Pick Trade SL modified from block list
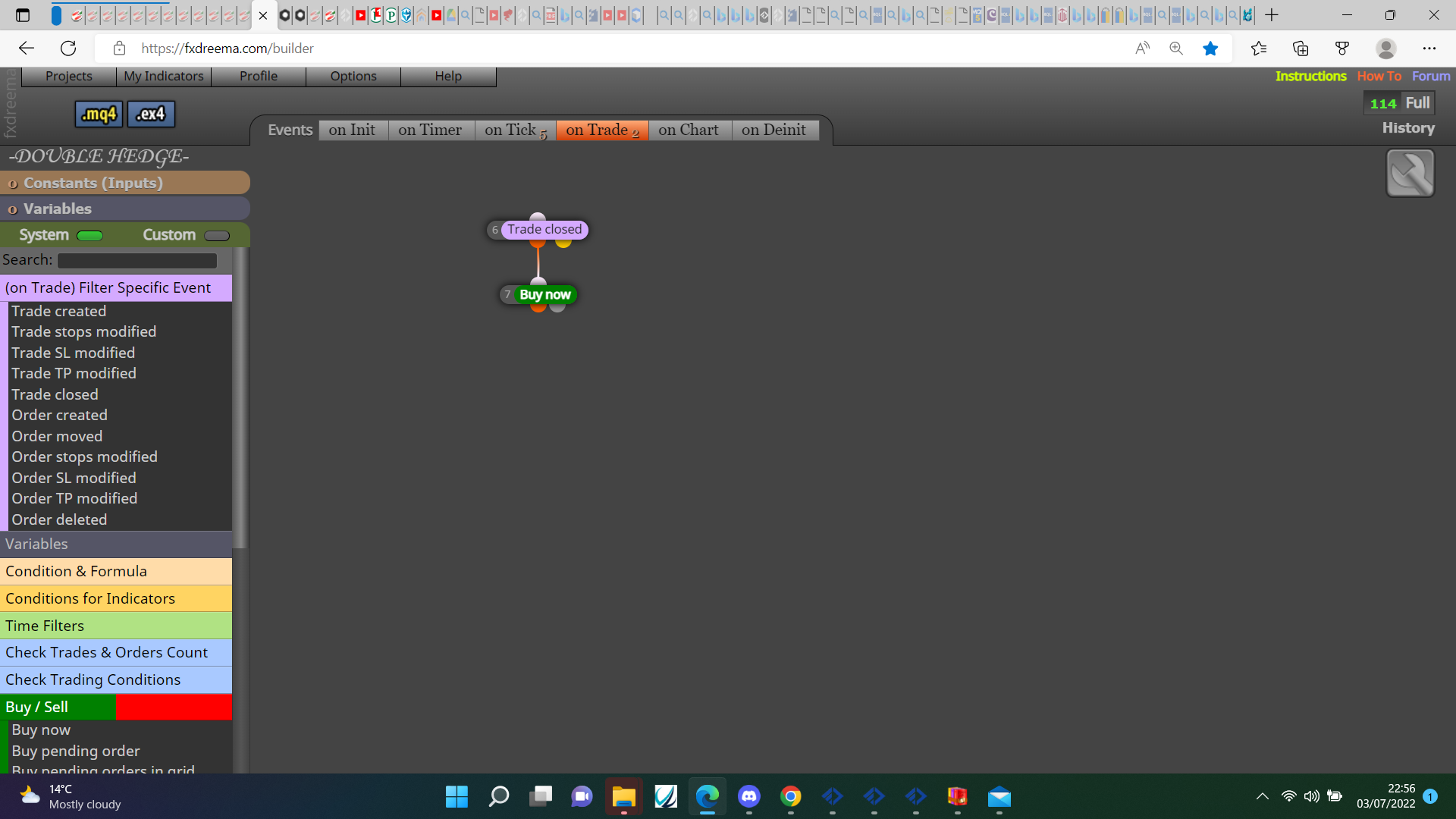Viewport: 1456px width, 819px height. (74, 353)
